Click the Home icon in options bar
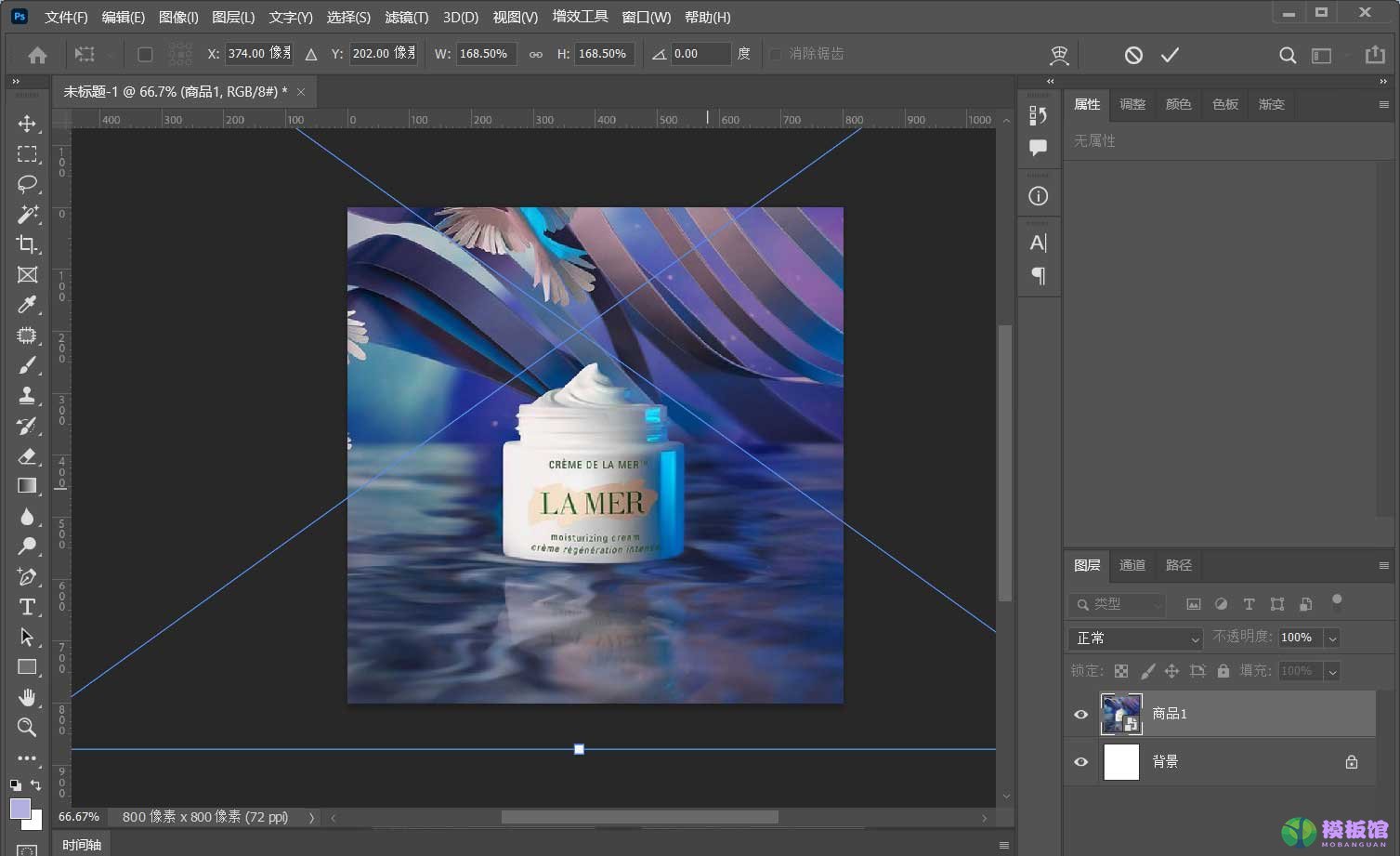 [x=37, y=55]
